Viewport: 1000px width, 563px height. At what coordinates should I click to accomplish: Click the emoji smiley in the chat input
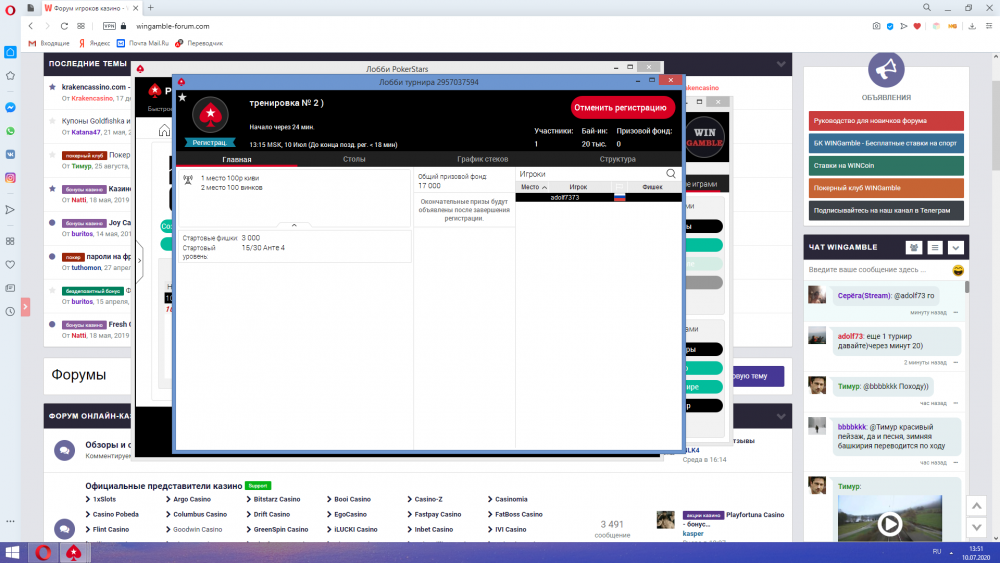tap(958, 270)
